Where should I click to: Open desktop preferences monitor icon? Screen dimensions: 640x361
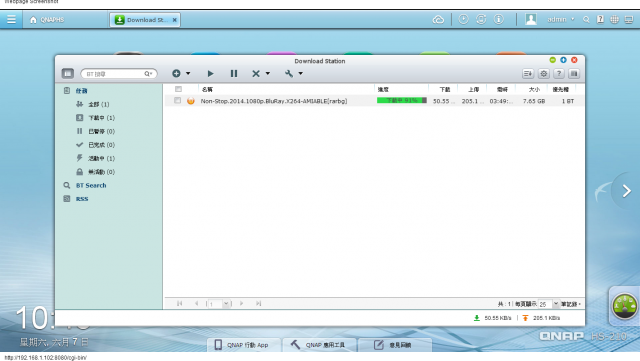click(629, 19)
